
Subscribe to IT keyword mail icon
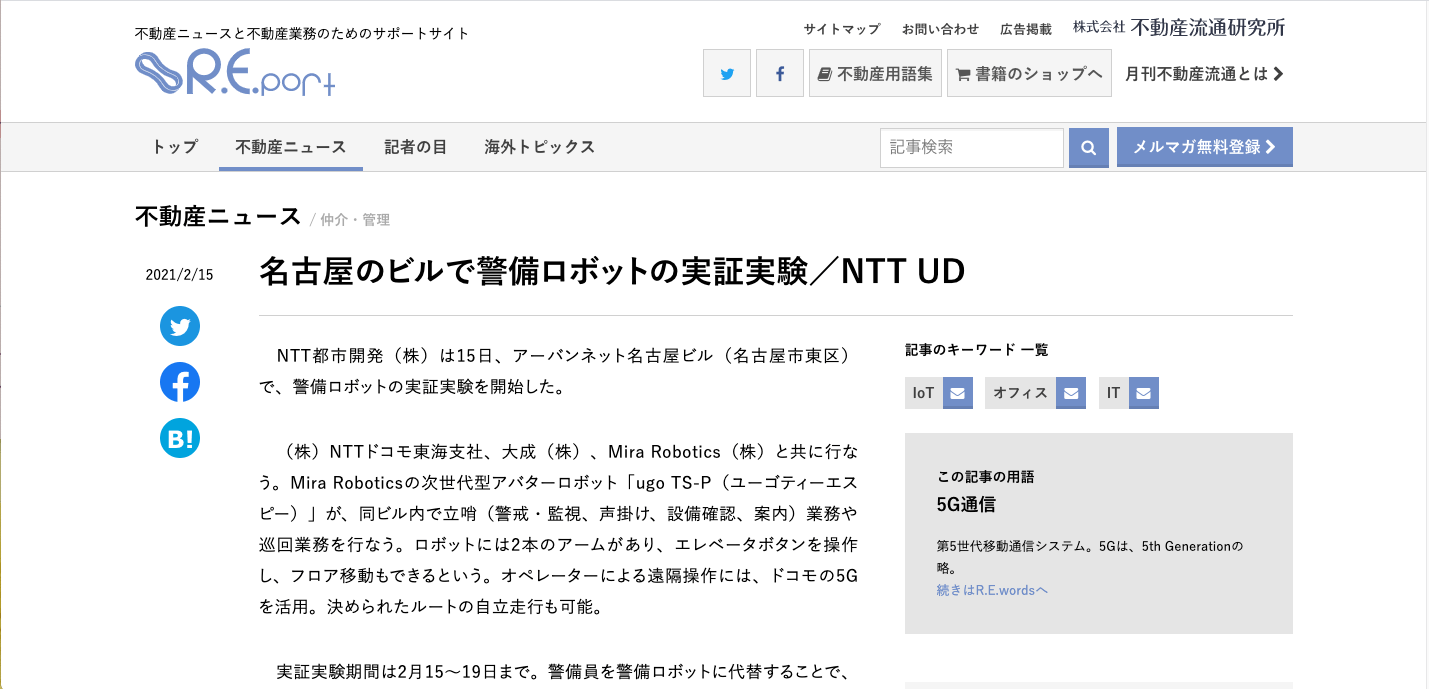pyautogui.click(x=1144, y=393)
